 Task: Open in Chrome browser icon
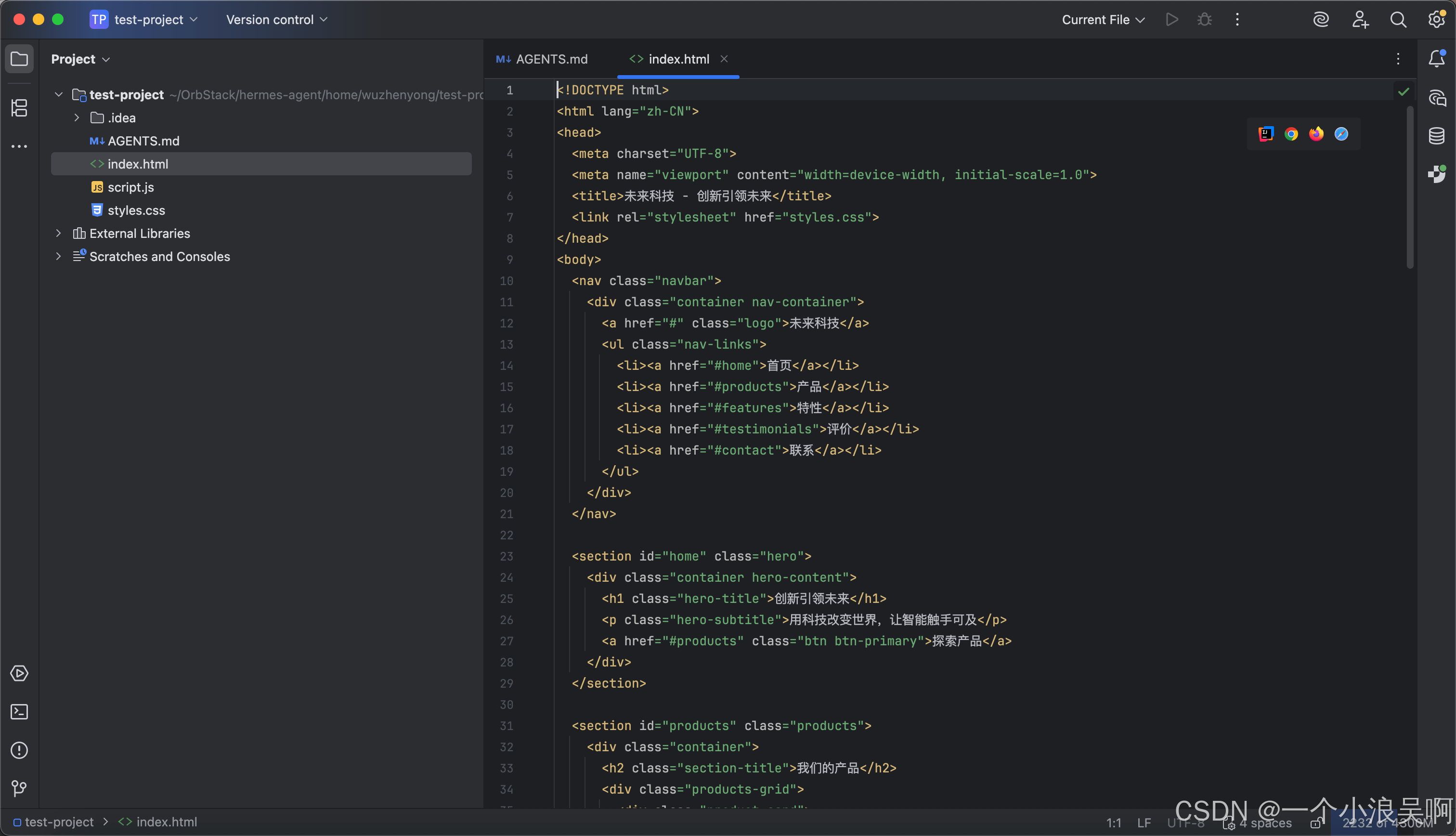pos(1291,134)
